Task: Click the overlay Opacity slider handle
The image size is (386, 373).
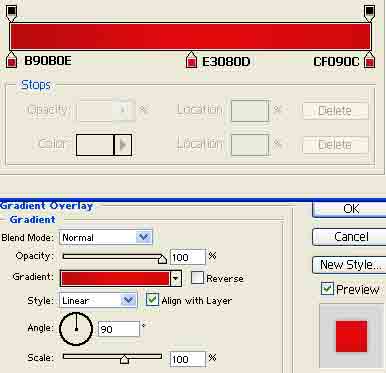Action: pyautogui.click(x=162, y=259)
